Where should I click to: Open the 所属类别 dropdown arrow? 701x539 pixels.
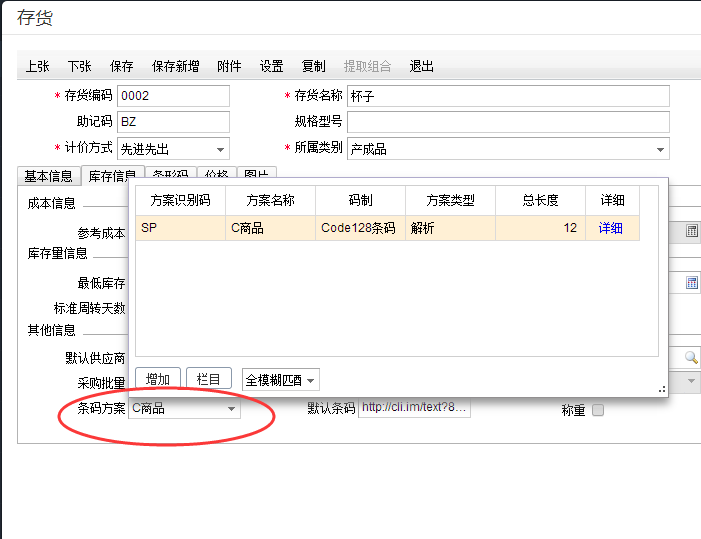(660, 149)
